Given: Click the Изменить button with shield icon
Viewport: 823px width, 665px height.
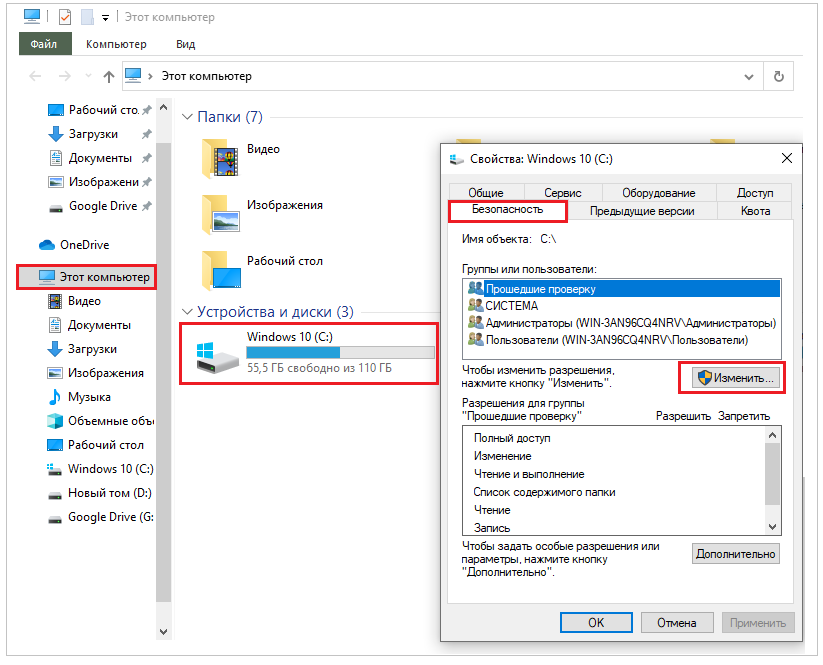Looking at the screenshot, I should pyautogui.click(x=735, y=378).
